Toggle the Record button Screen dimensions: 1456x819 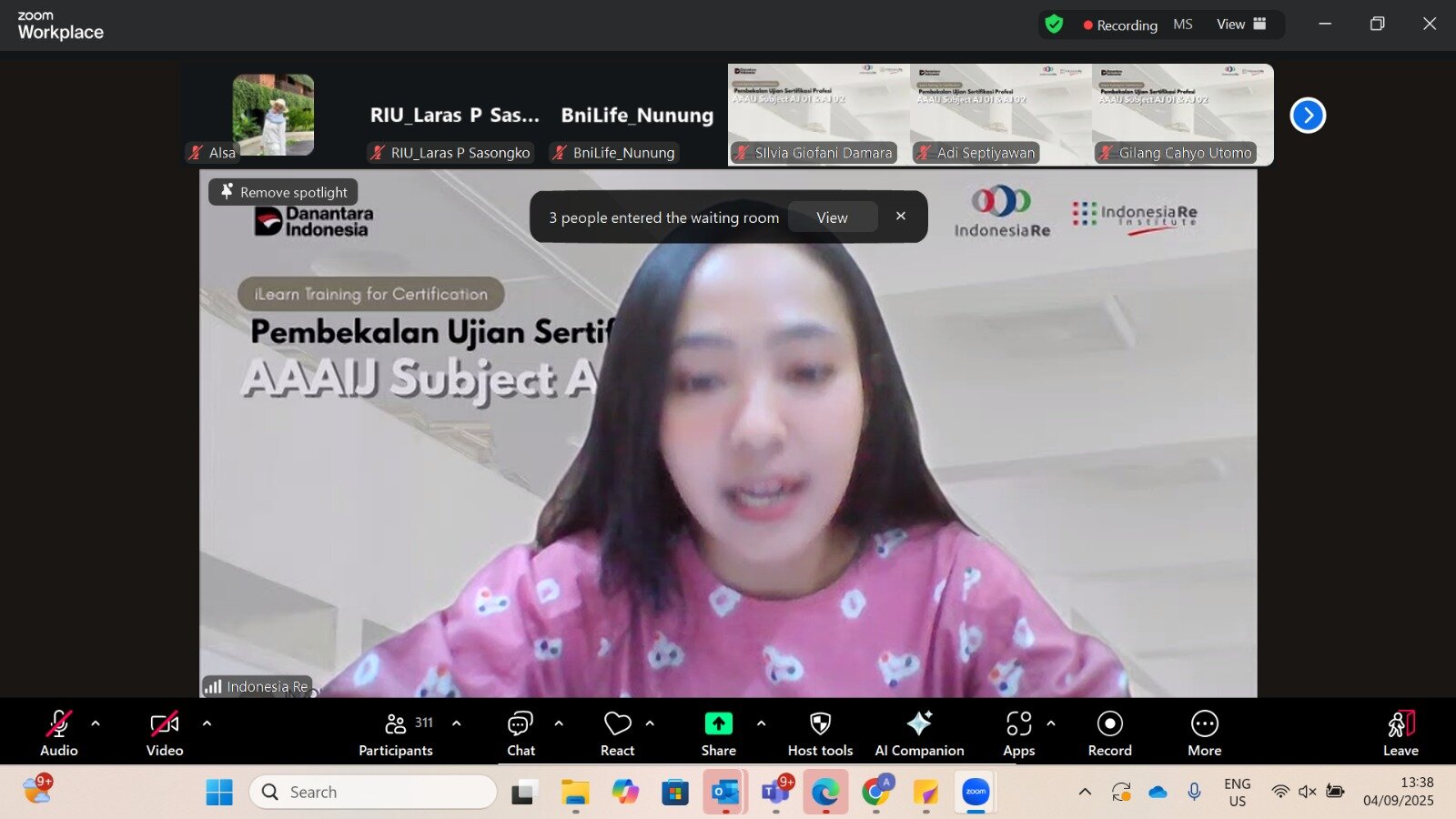click(1109, 733)
